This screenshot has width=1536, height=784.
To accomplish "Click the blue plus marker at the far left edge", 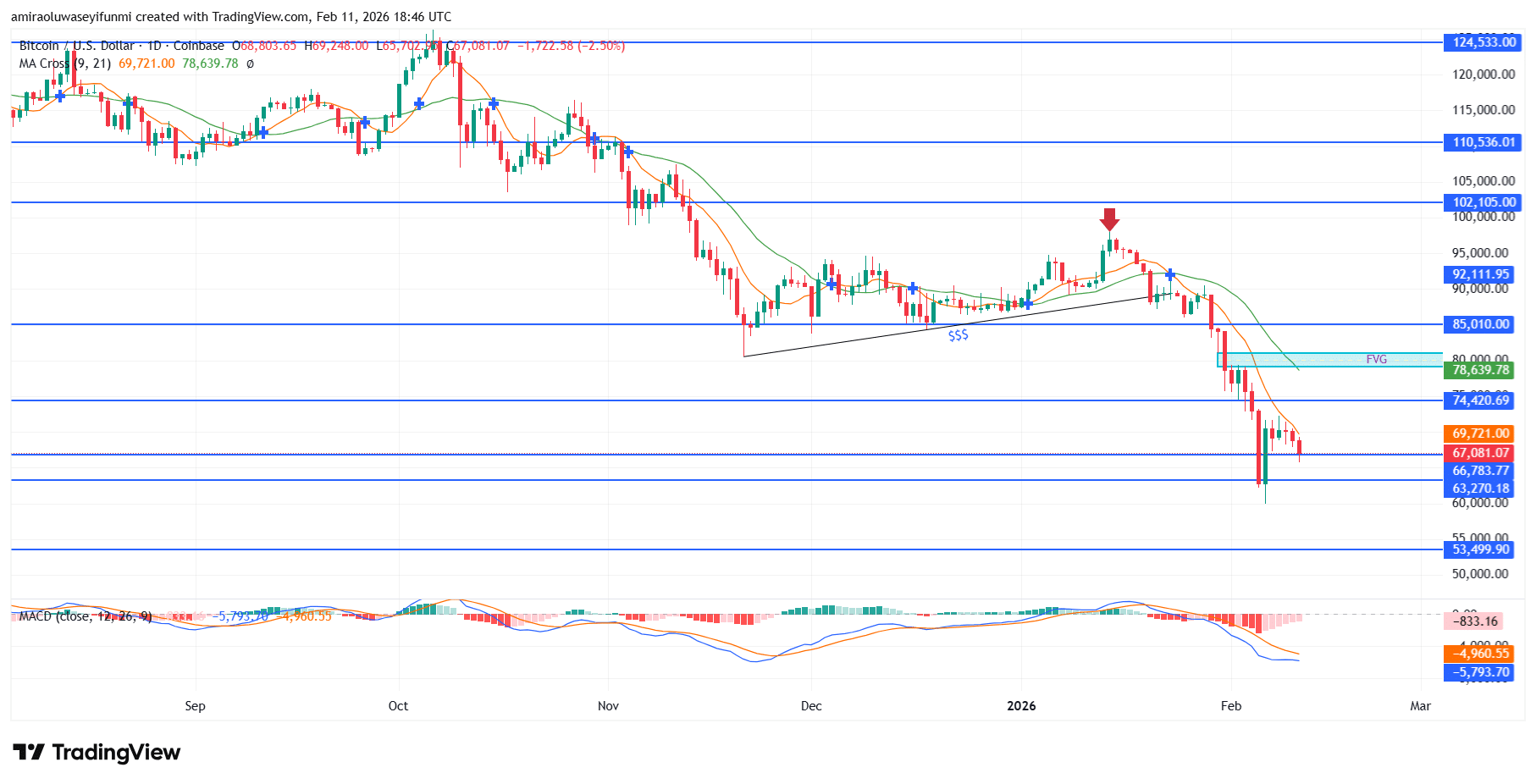I will [x=58, y=98].
